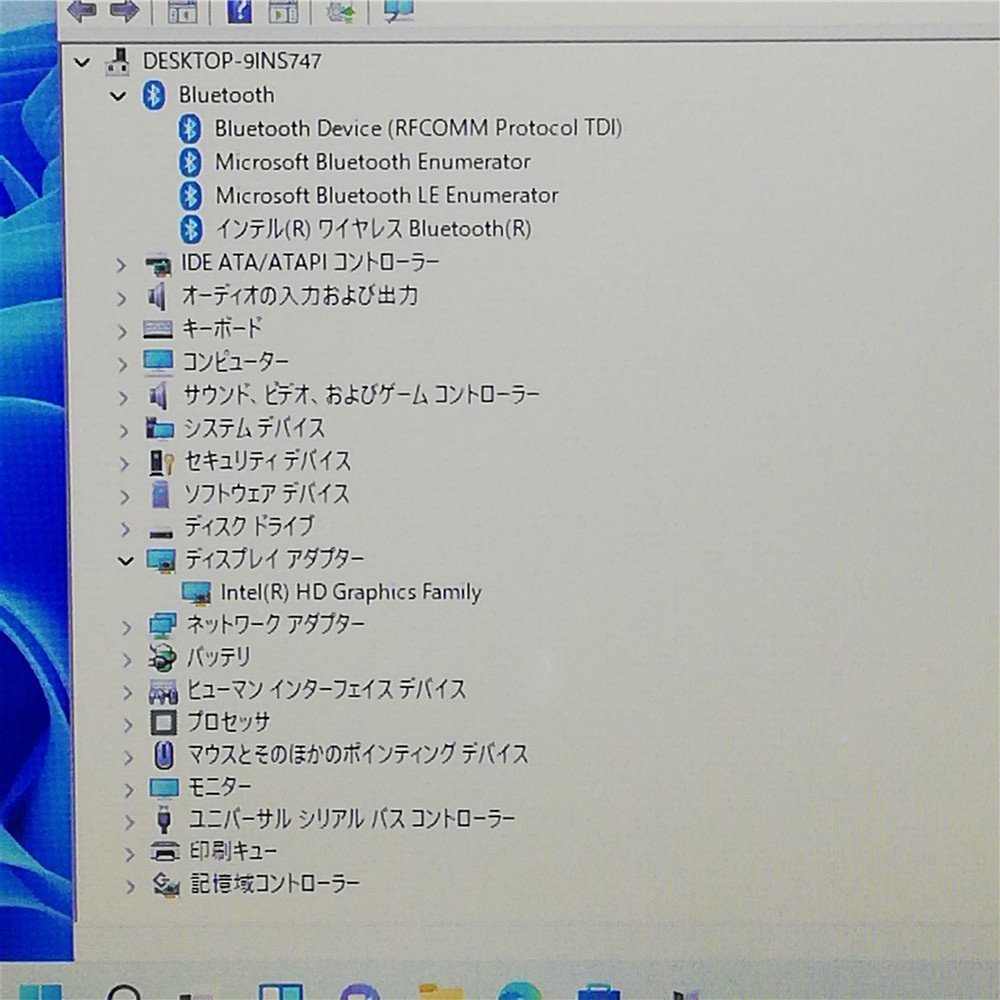1000x1000 pixels.
Task: Toggle the show/hide action pane toolbar icon
Action: [283, 11]
